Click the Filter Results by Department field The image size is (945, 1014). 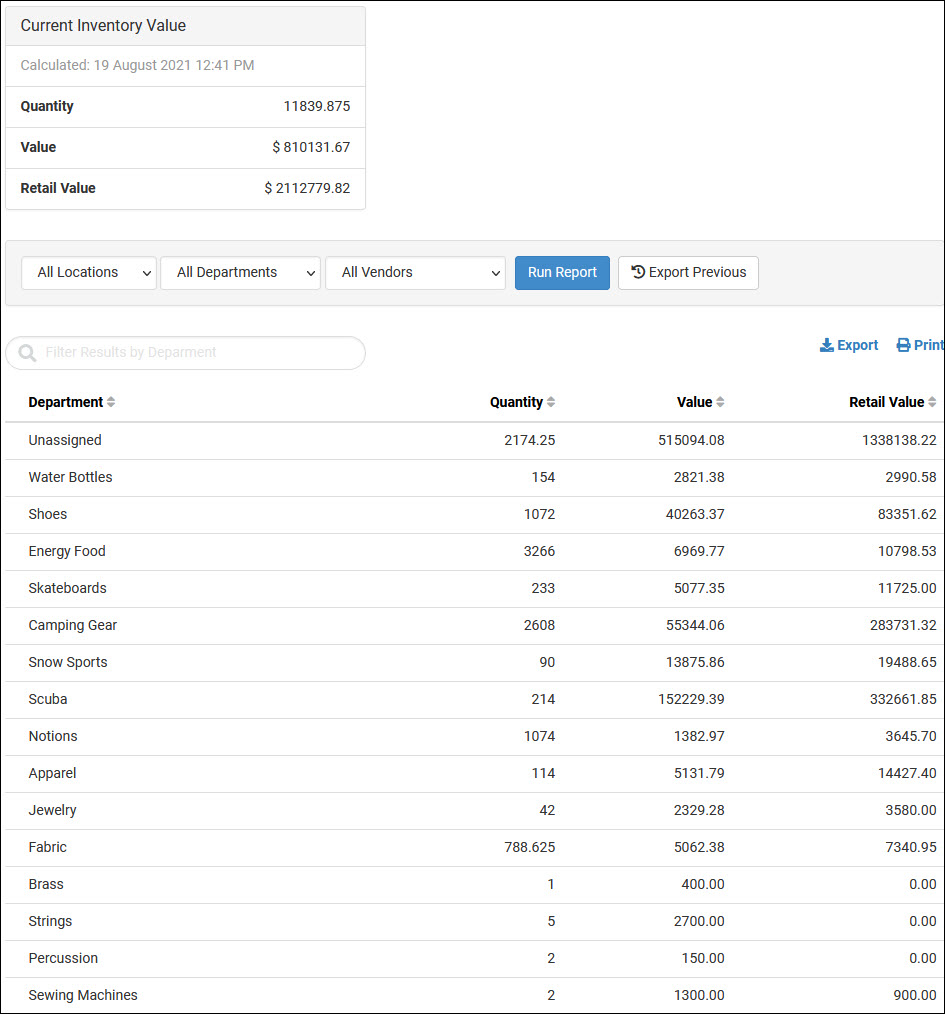(x=185, y=353)
